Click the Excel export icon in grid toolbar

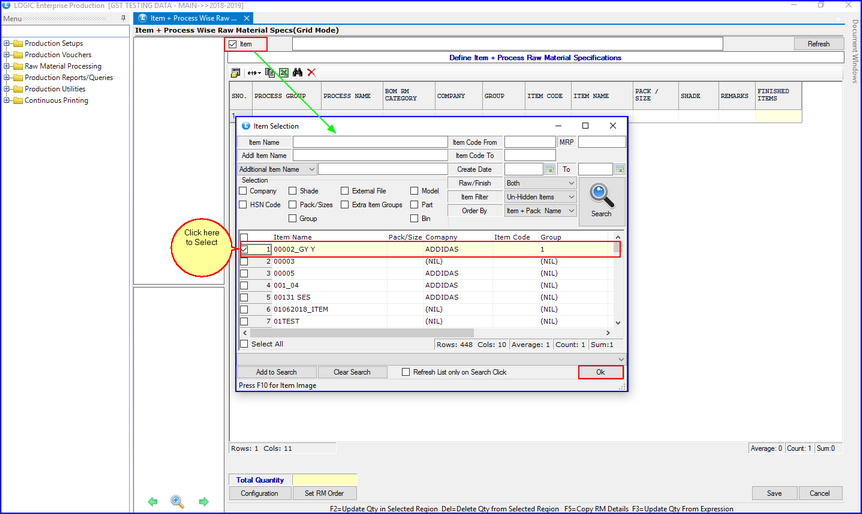[x=284, y=73]
